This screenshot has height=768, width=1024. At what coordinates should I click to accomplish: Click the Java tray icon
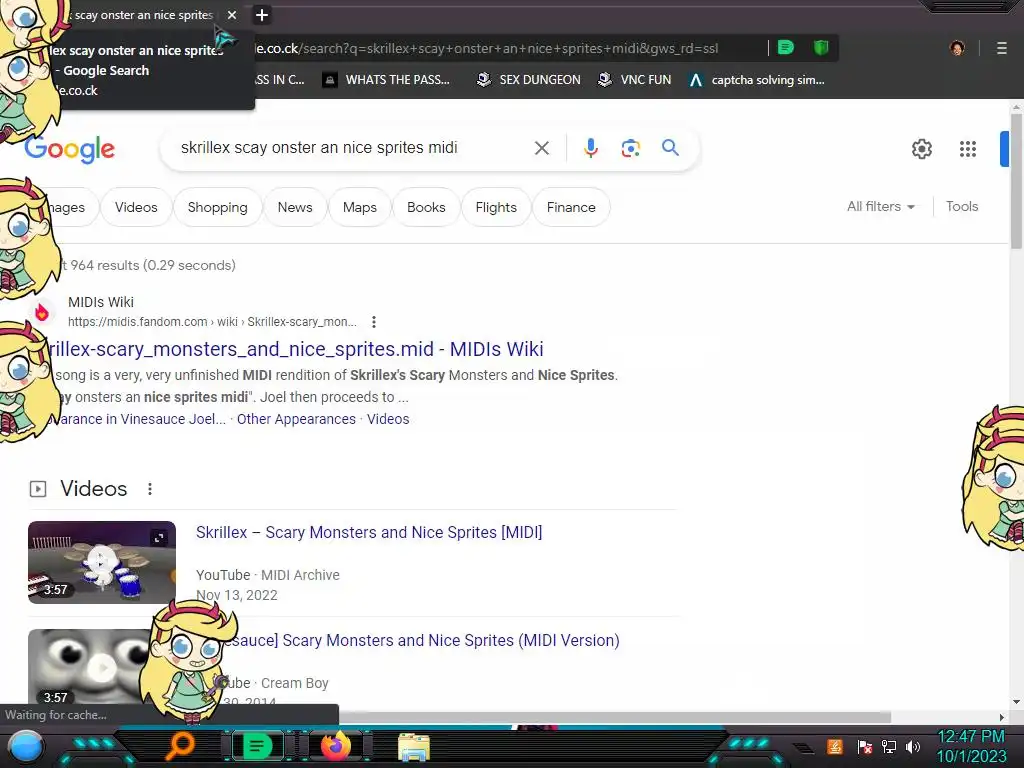(835, 746)
